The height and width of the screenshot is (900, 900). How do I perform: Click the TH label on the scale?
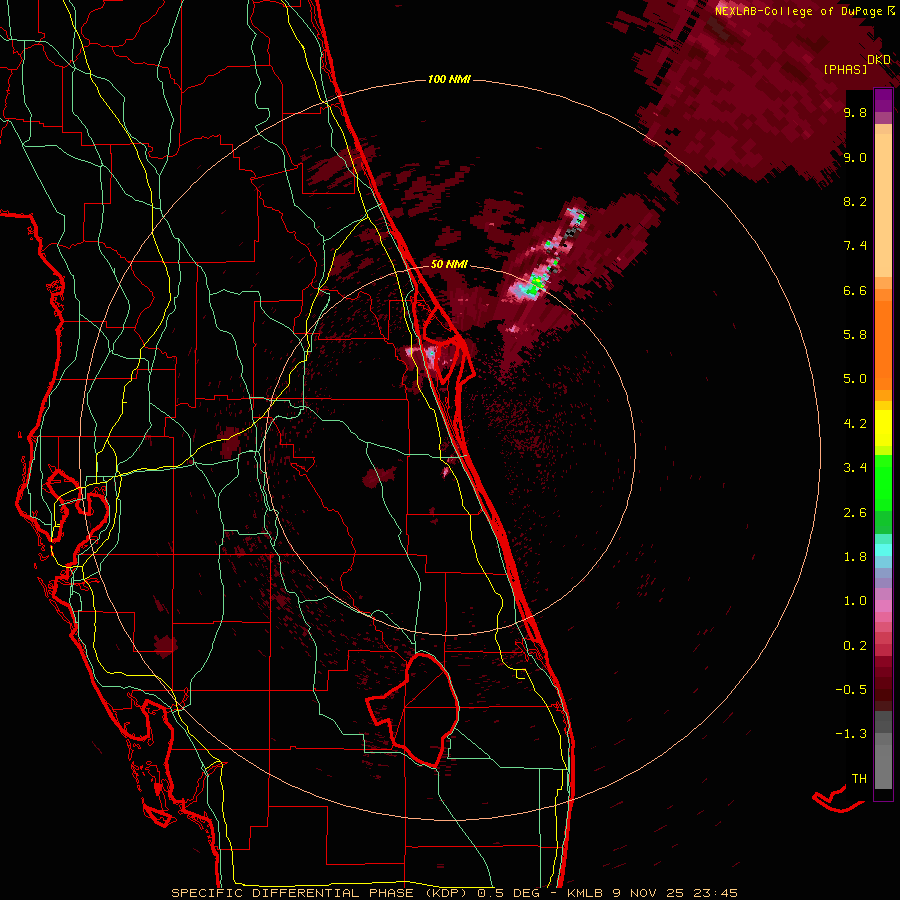[859, 779]
